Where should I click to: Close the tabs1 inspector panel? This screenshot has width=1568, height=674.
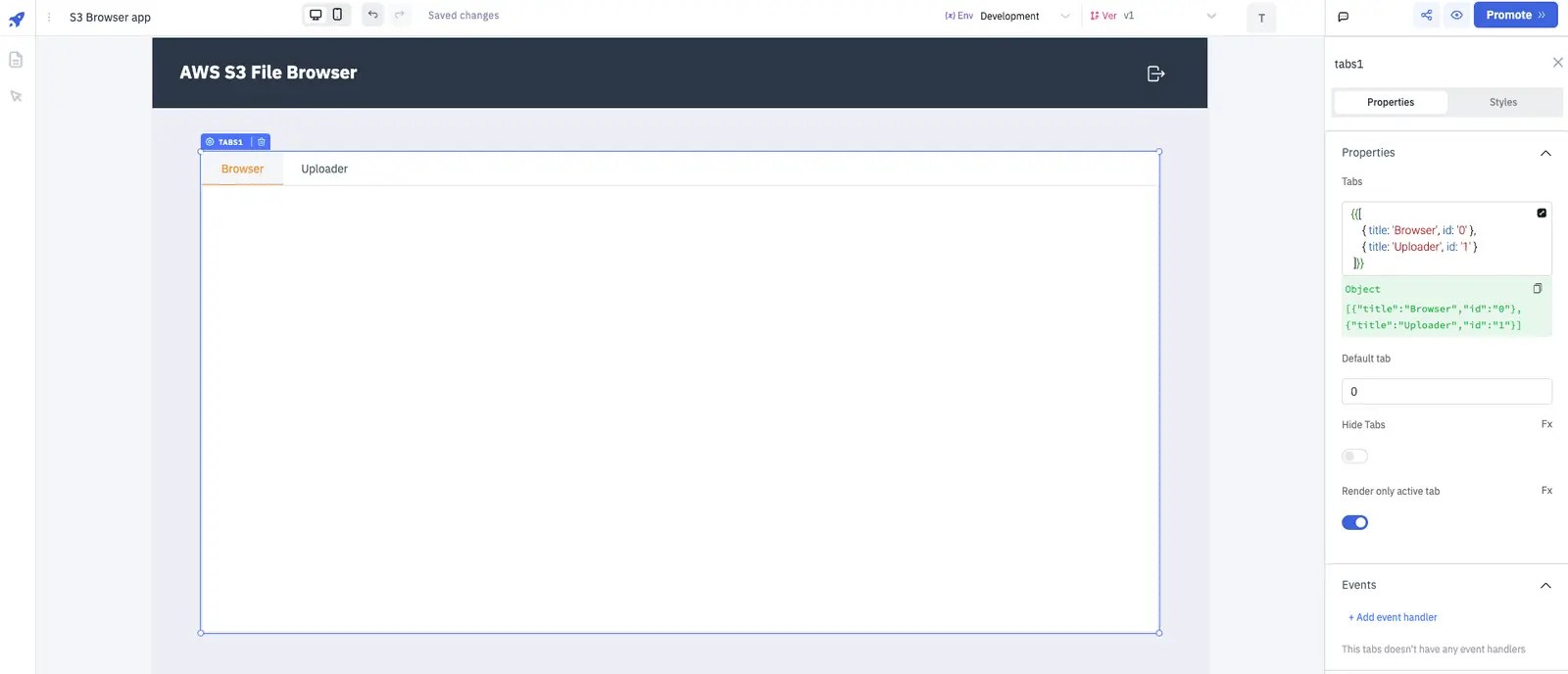point(1557,63)
